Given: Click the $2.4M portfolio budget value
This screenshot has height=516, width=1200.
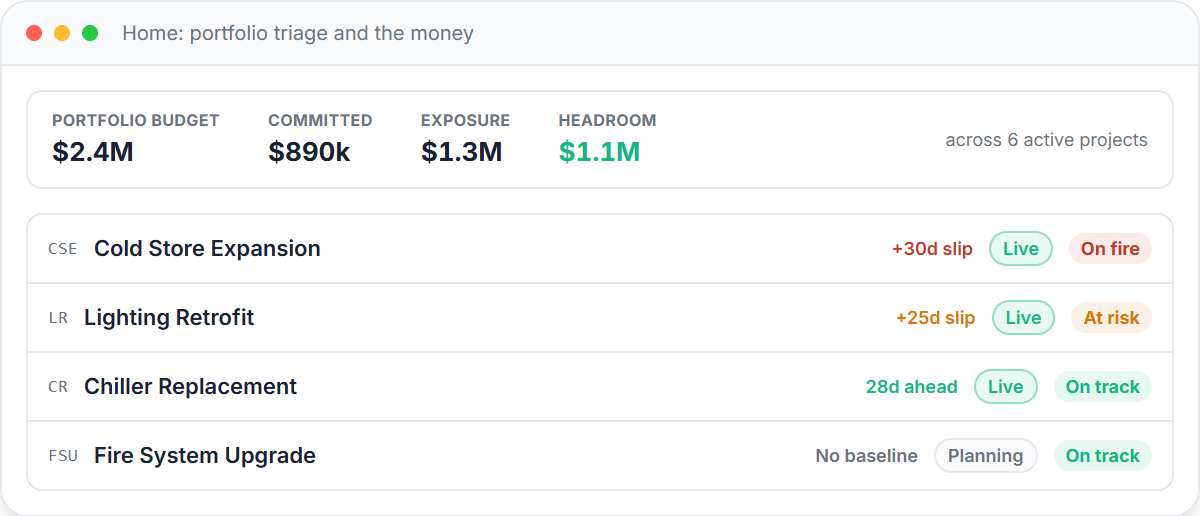Looking at the screenshot, I should pos(93,152).
